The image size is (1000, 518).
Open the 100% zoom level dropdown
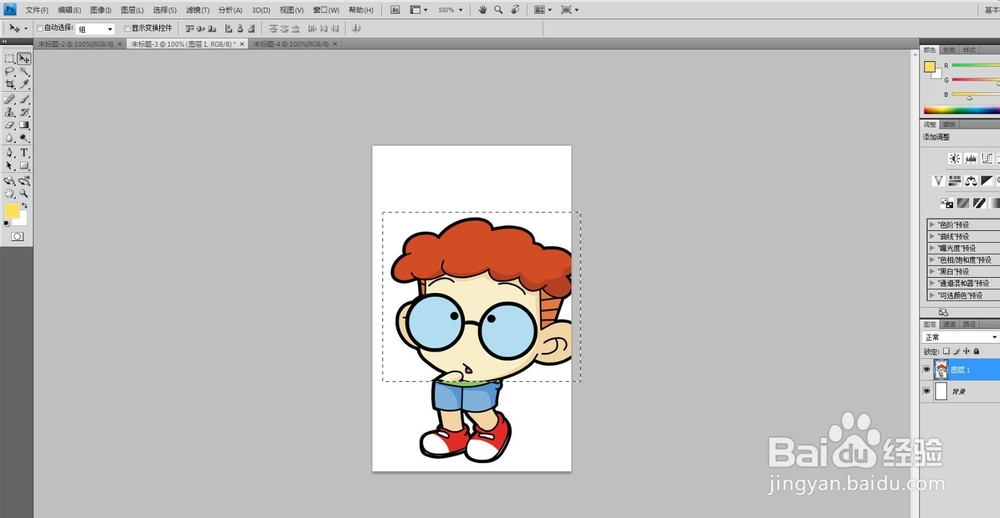450,10
